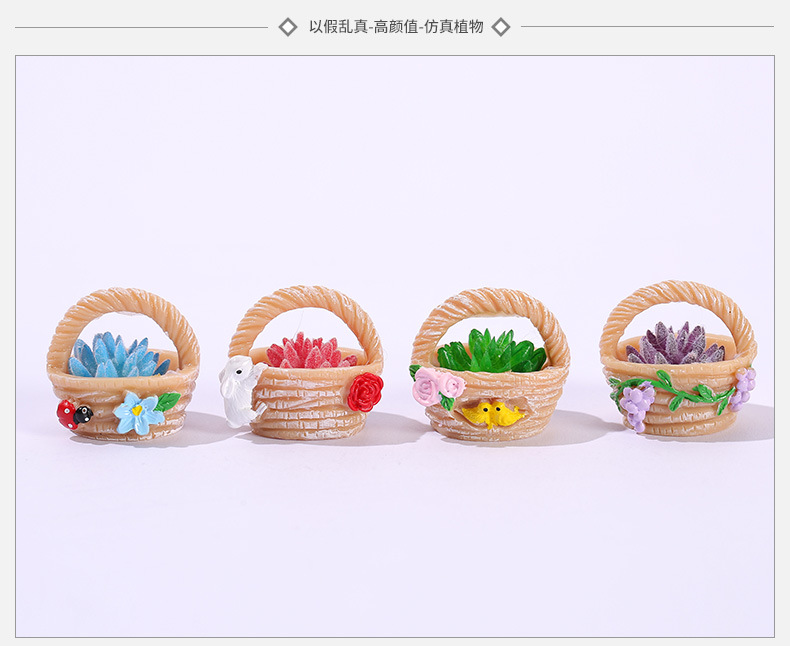The height and width of the screenshot is (646, 790).
Task: Click the grape cluster on the fourth basket's right edge
Action: pyautogui.click(x=743, y=389)
